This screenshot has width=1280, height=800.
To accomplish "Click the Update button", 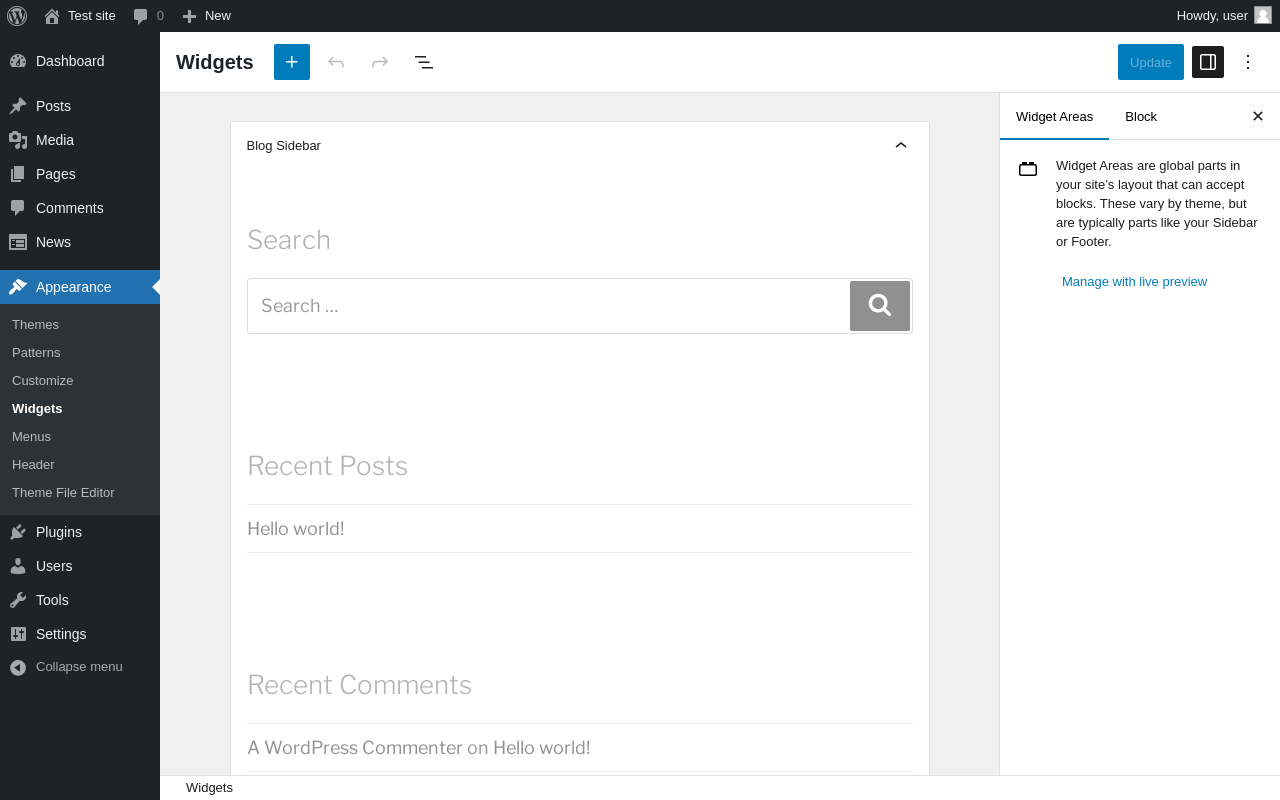I will coord(1151,62).
